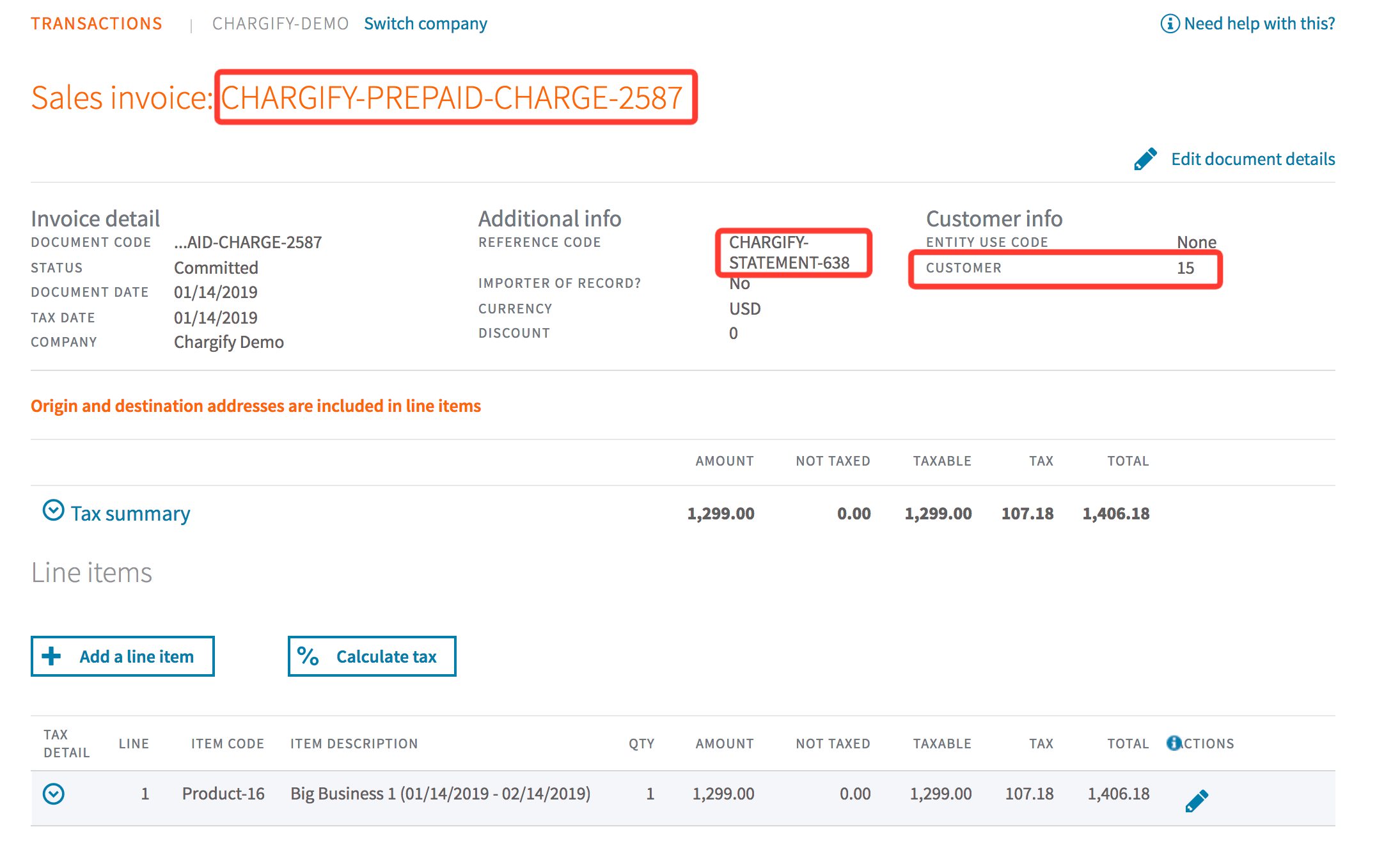Click the info icon beside Need help
1400x859 pixels.
pos(1170,24)
